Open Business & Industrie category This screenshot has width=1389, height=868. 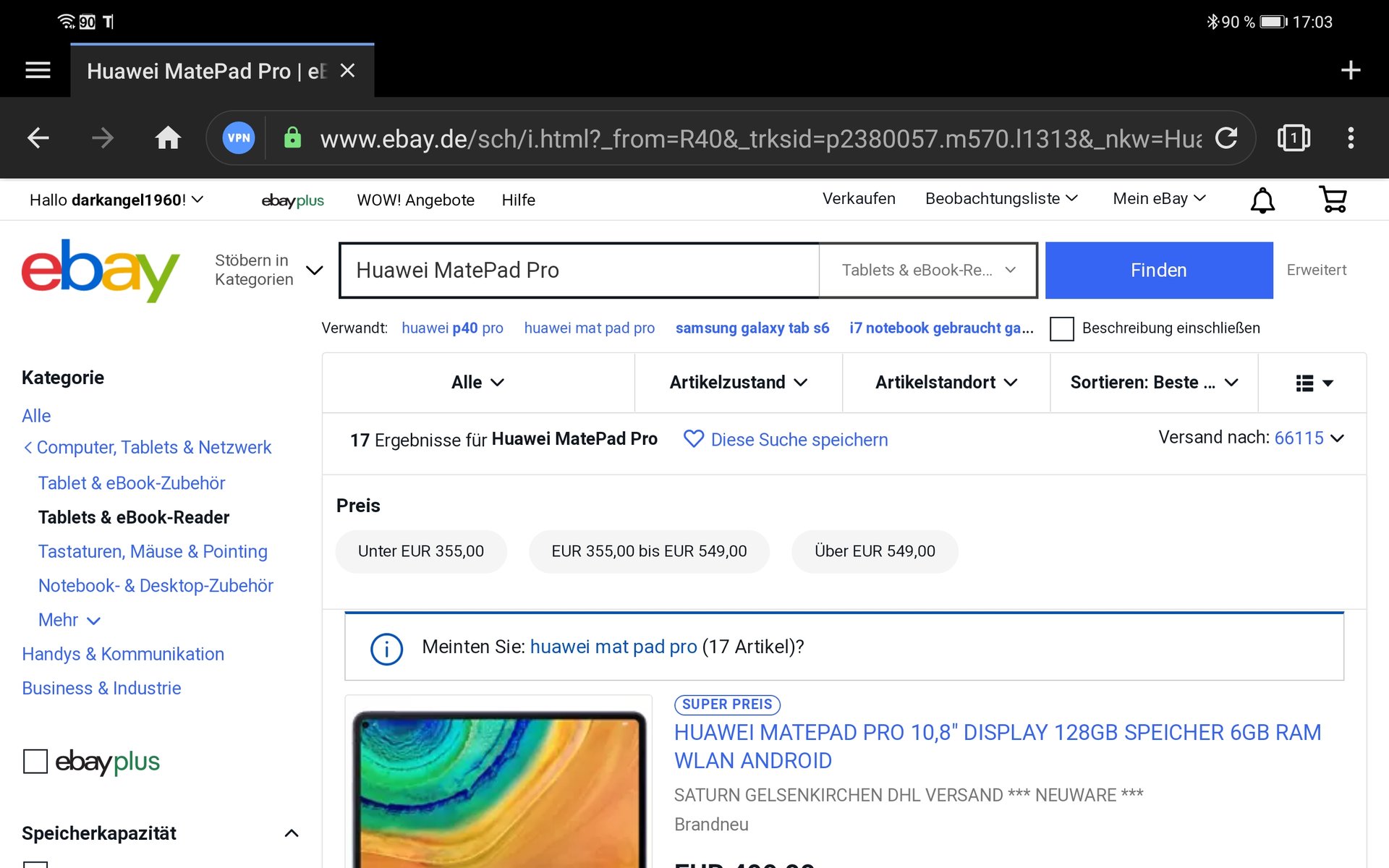[x=101, y=688]
